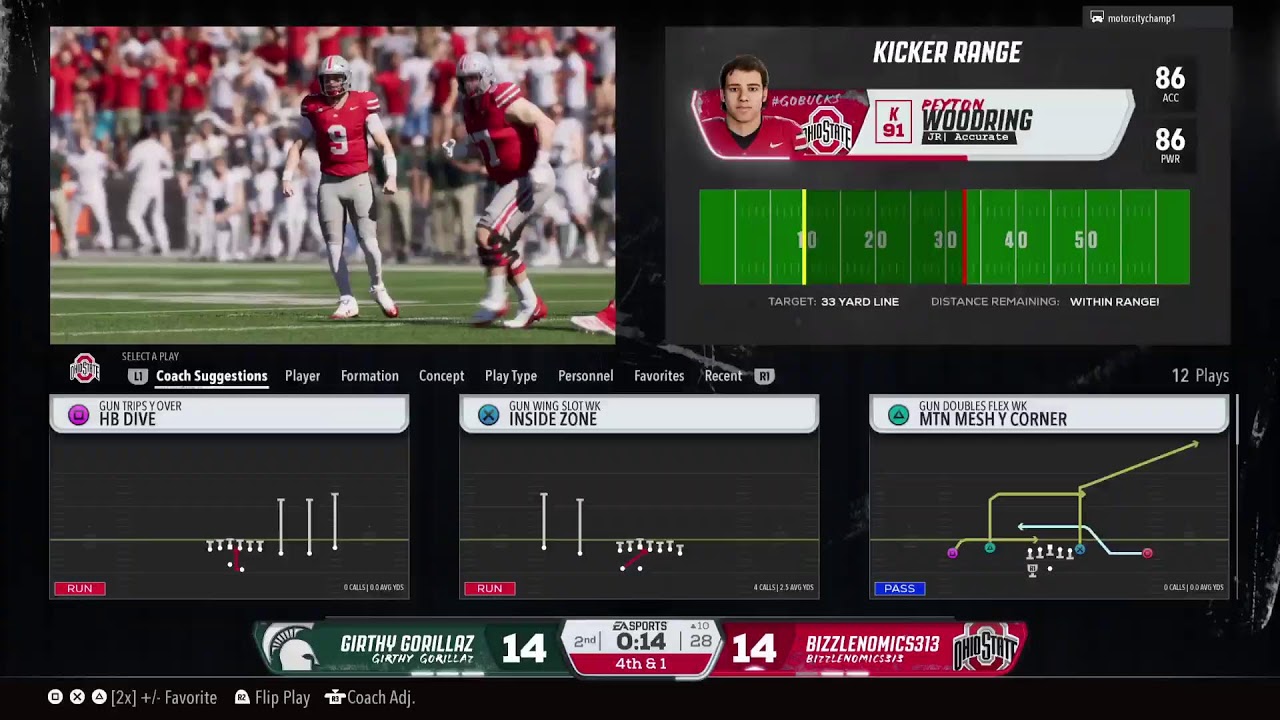
Task: Click the motorcitychamp1 username
Action: point(1141,18)
